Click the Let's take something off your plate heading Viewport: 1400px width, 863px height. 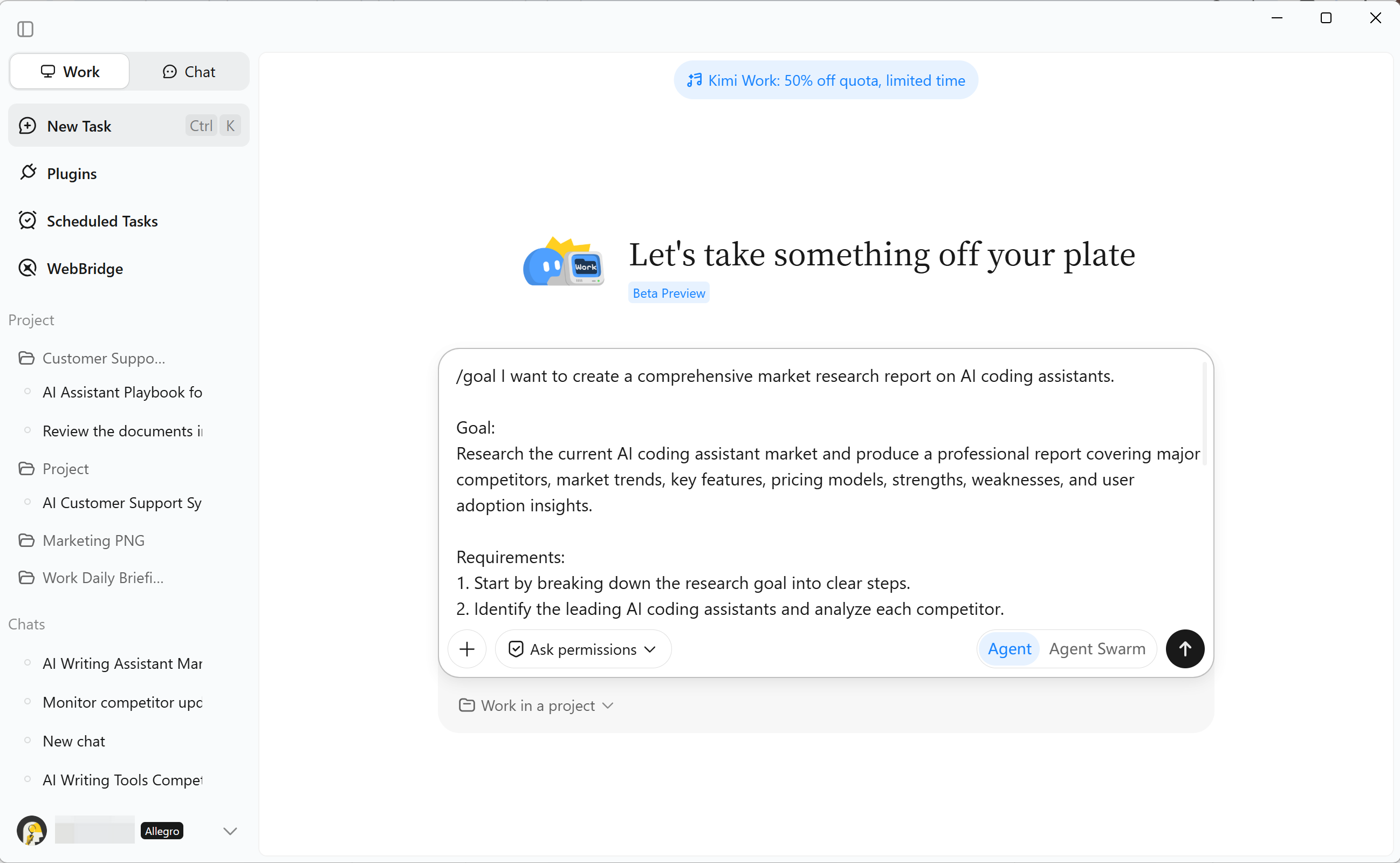click(x=881, y=255)
